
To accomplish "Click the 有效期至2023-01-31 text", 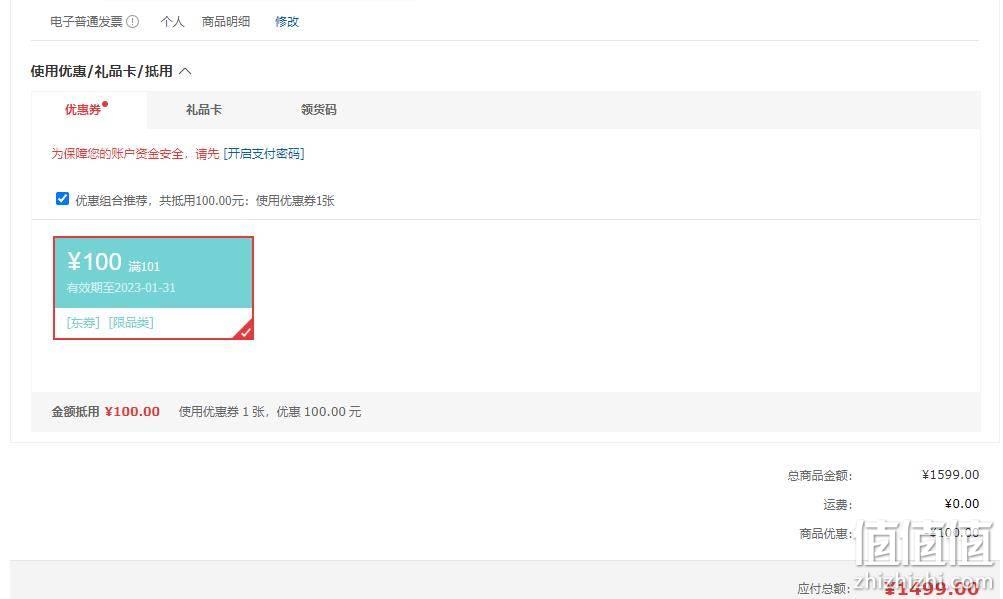I will [x=121, y=288].
